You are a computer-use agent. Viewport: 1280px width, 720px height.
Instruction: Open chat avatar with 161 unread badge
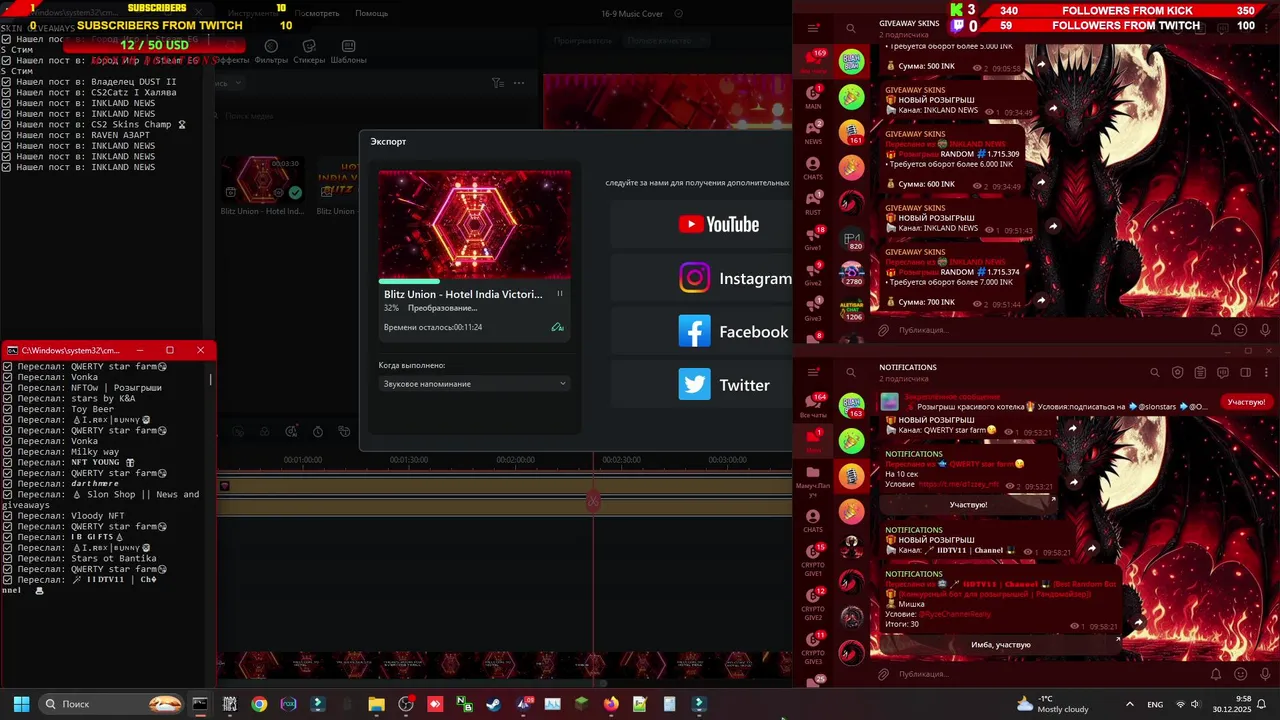point(852,133)
